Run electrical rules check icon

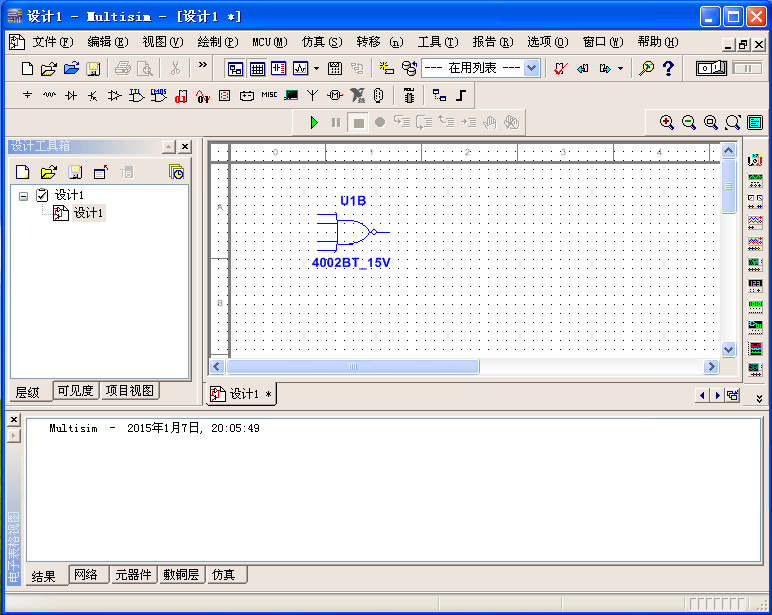click(560, 68)
